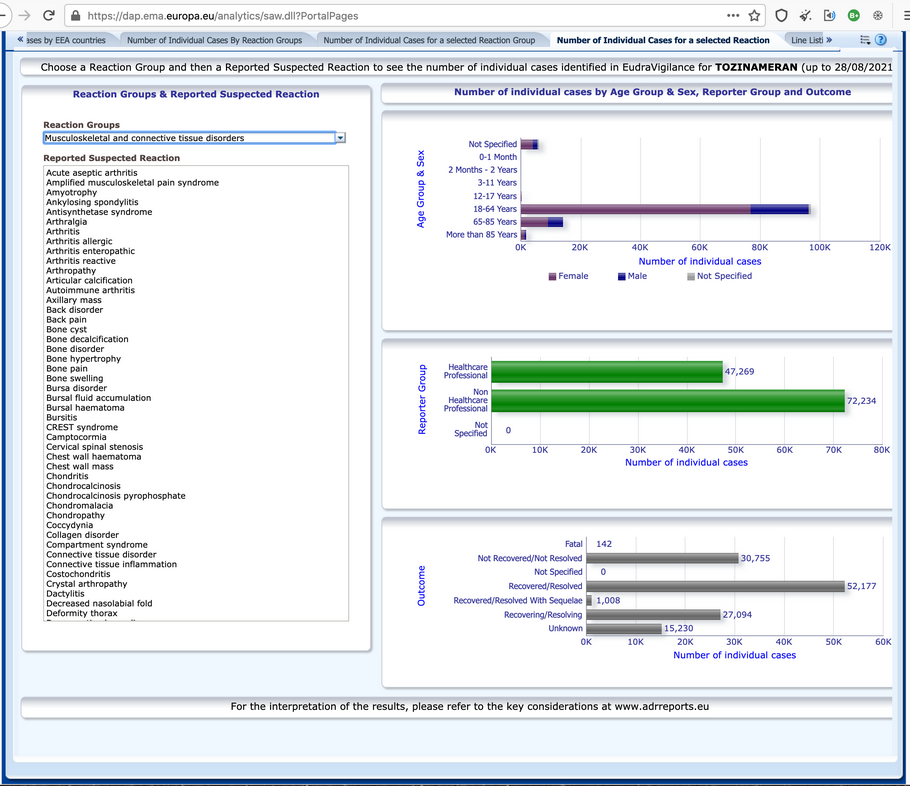
Task: Pick Arthritis reactive from list
Action: [81, 261]
